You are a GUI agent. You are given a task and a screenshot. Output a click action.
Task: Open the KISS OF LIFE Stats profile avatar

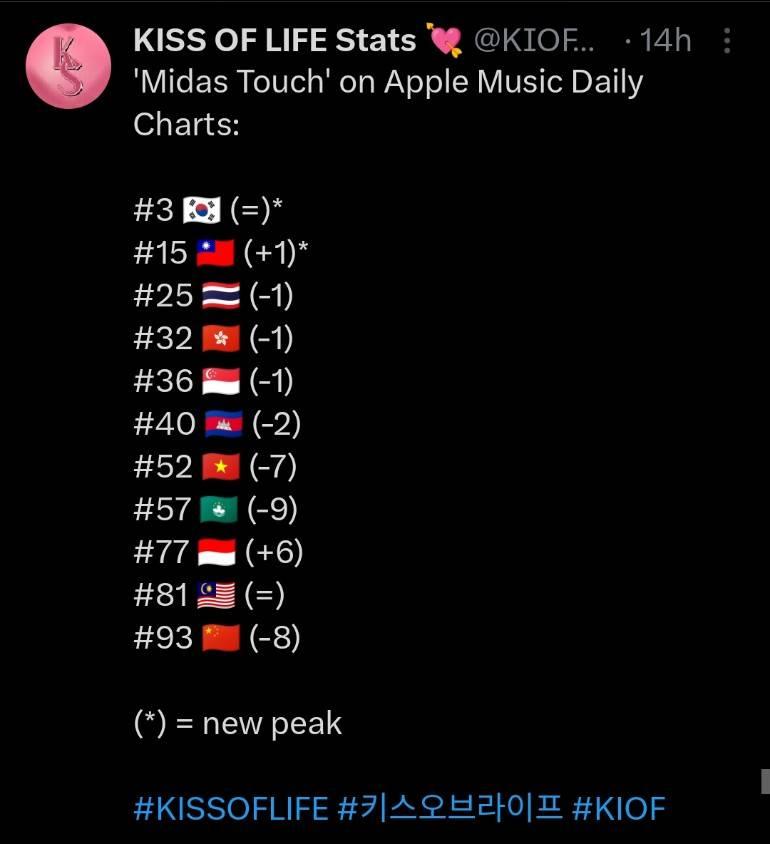[x=68, y=66]
